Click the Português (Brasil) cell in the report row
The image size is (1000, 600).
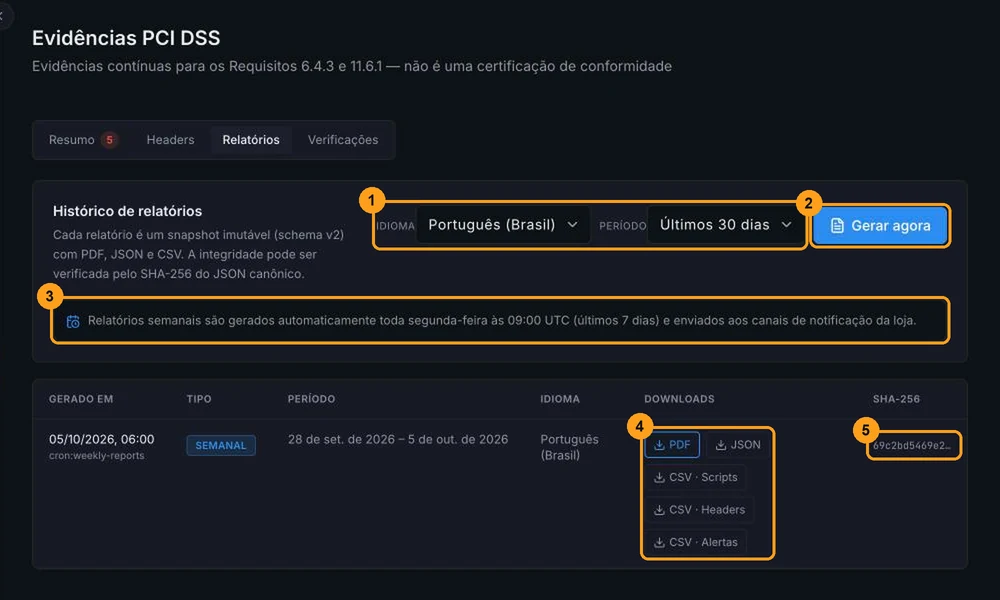pyautogui.click(x=570, y=447)
